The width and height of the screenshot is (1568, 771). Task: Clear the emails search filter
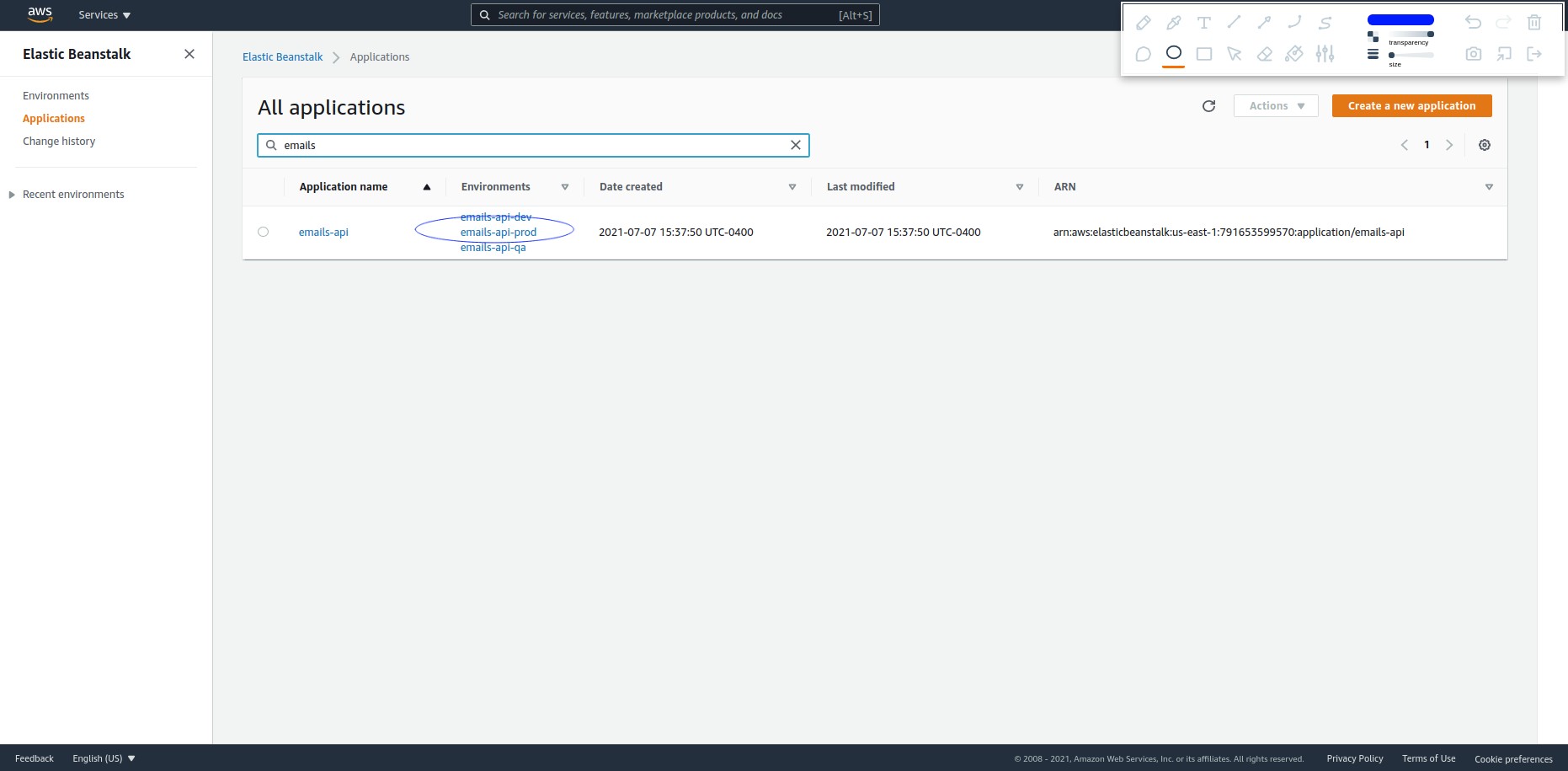click(x=795, y=146)
